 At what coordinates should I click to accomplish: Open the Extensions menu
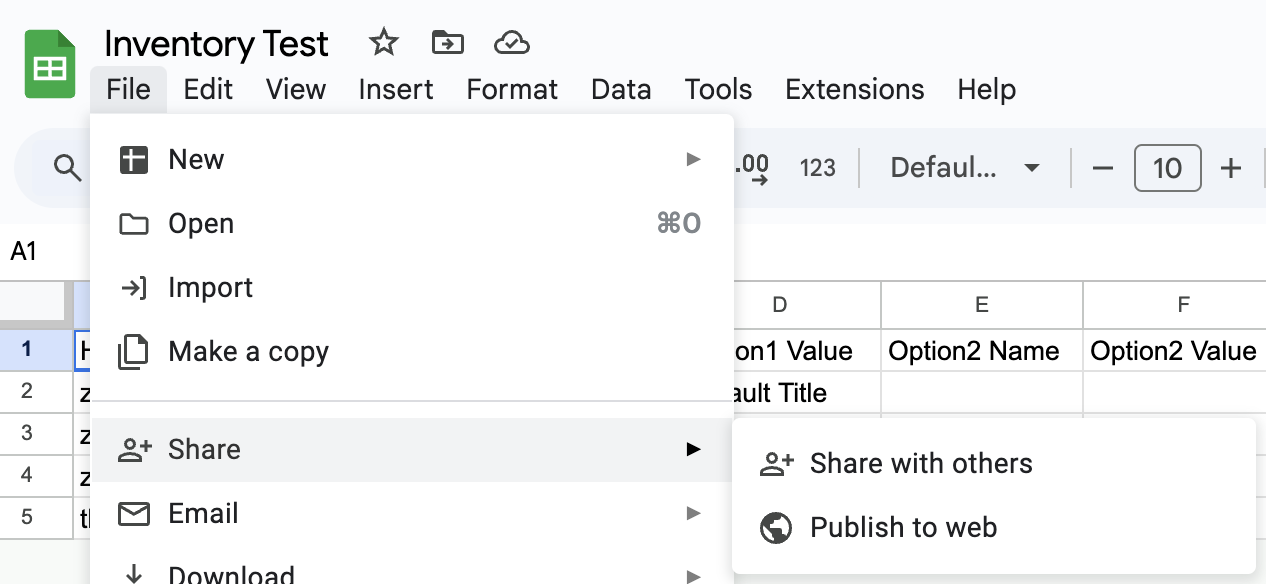[x=854, y=90]
